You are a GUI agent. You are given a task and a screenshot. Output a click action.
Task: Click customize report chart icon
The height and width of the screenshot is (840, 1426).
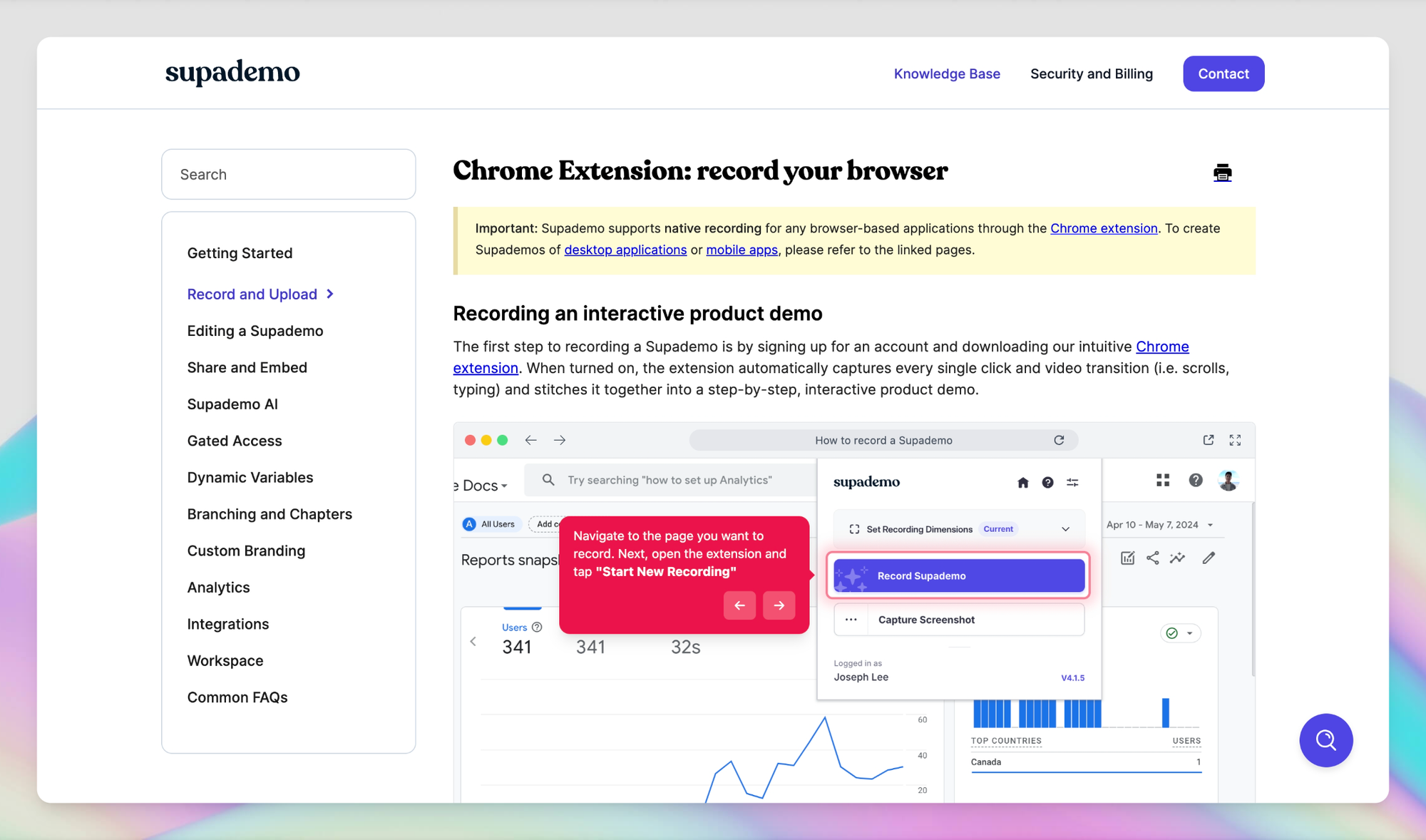click(x=1127, y=558)
